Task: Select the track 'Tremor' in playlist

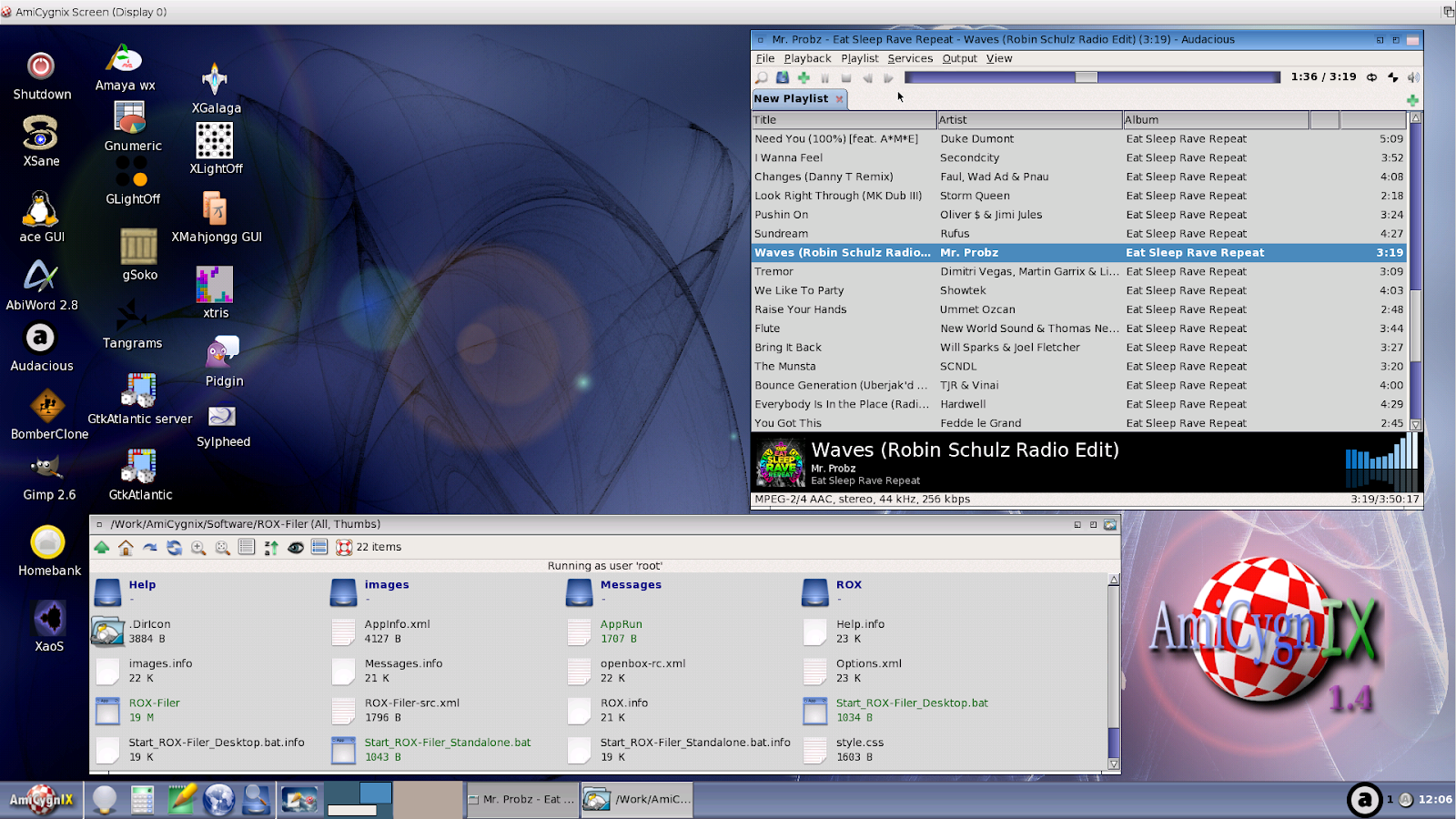Action: click(x=1079, y=272)
